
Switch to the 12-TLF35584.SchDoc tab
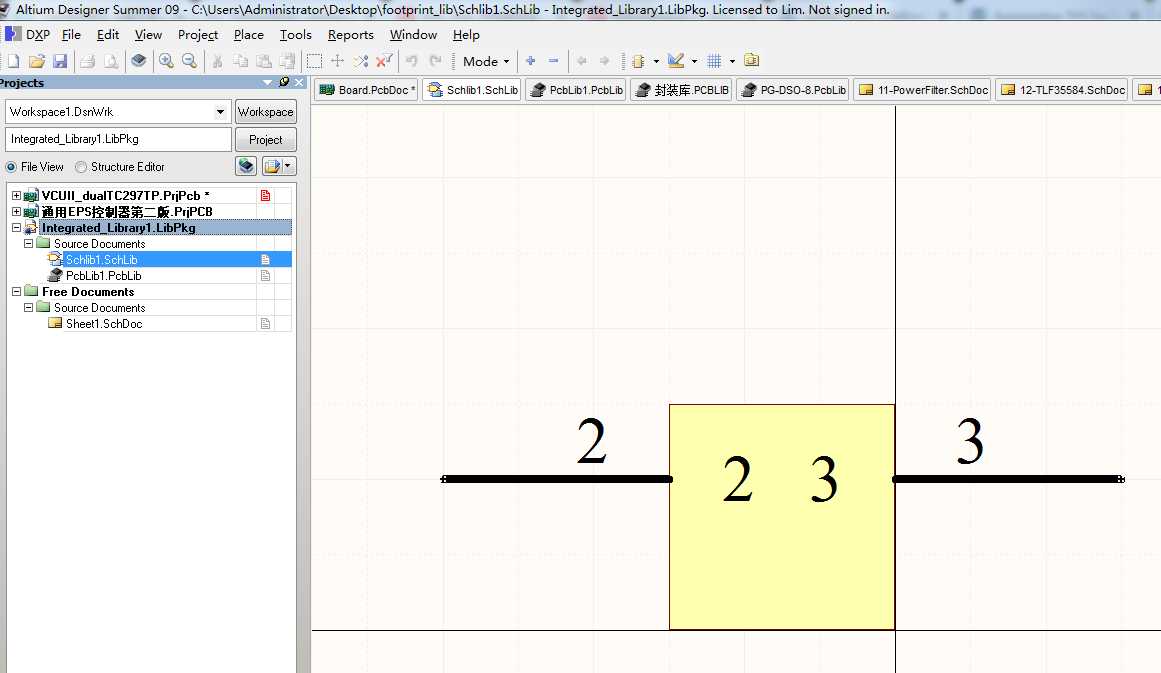(1063, 90)
